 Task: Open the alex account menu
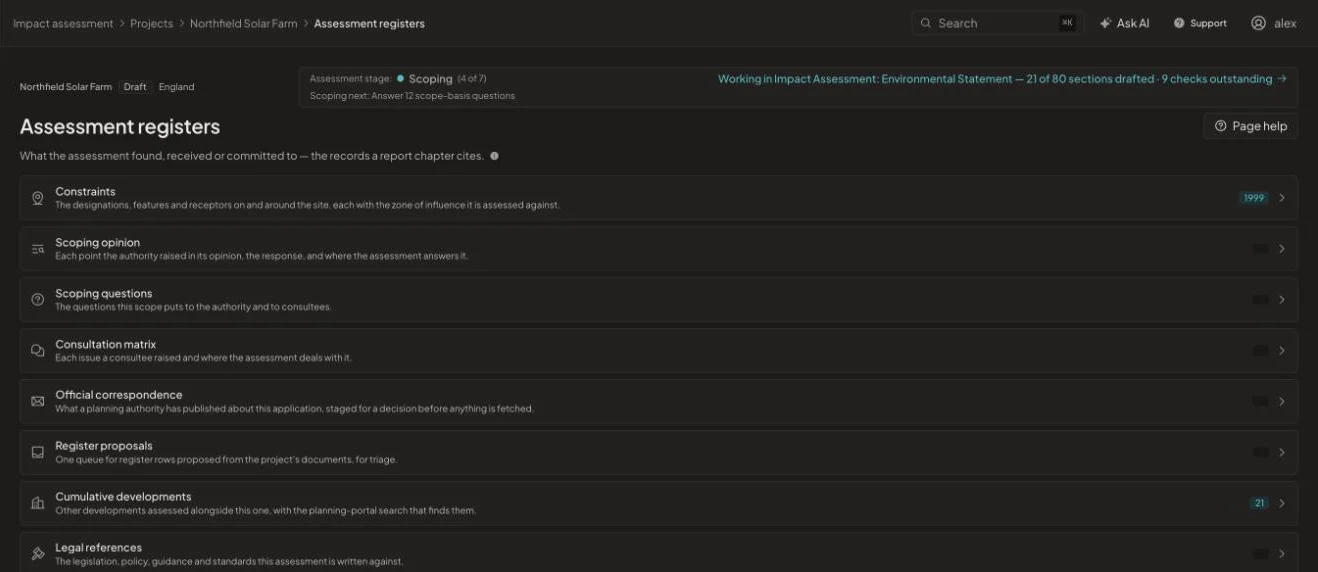pyautogui.click(x=1274, y=23)
